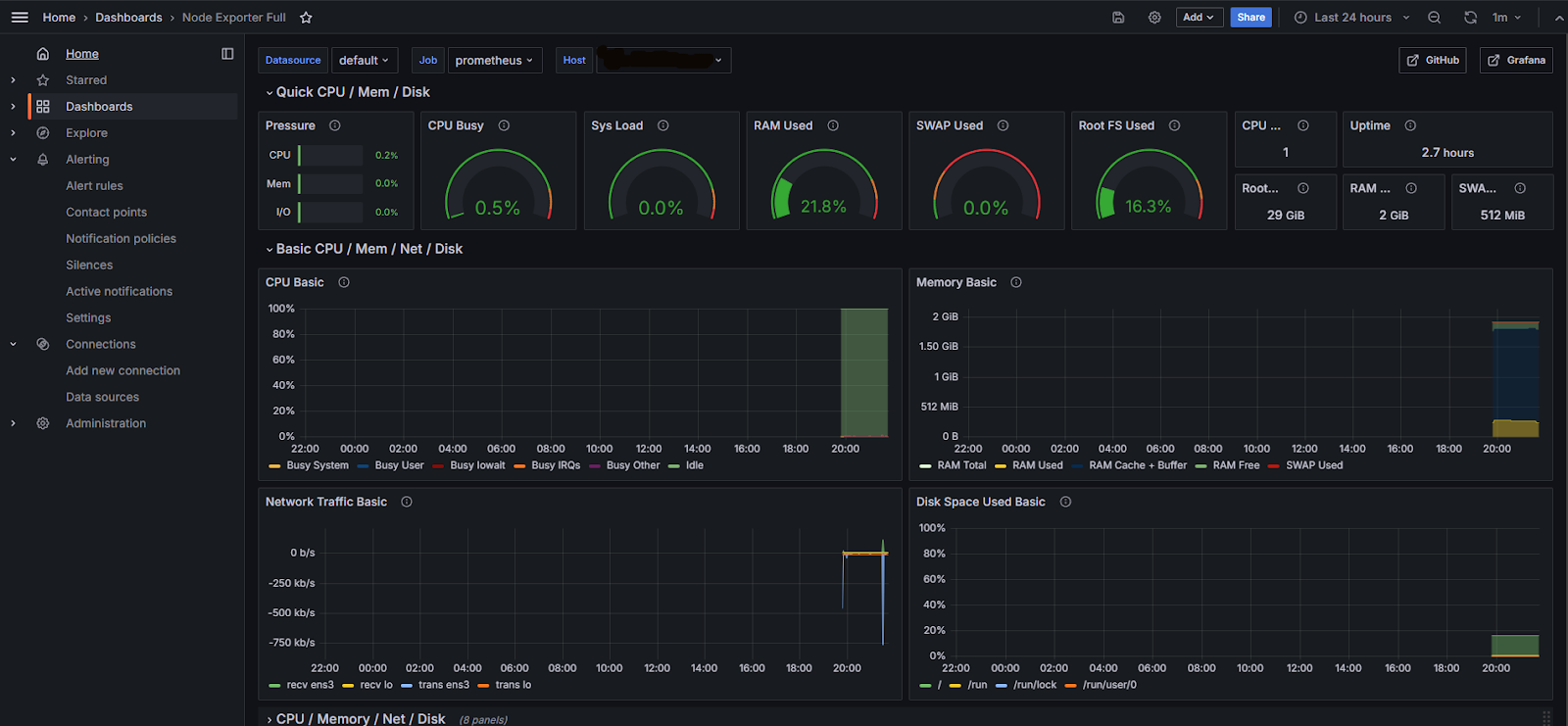Viewport: 1568px width, 726px height.
Task: Click the Alerting bell icon
Action: click(x=43, y=160)
